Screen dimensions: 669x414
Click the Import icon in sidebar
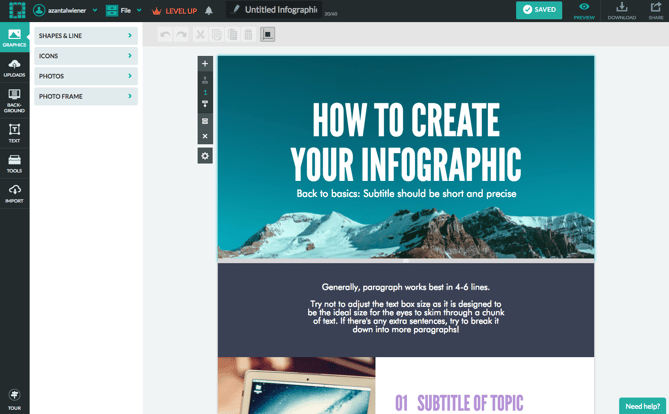14,193
